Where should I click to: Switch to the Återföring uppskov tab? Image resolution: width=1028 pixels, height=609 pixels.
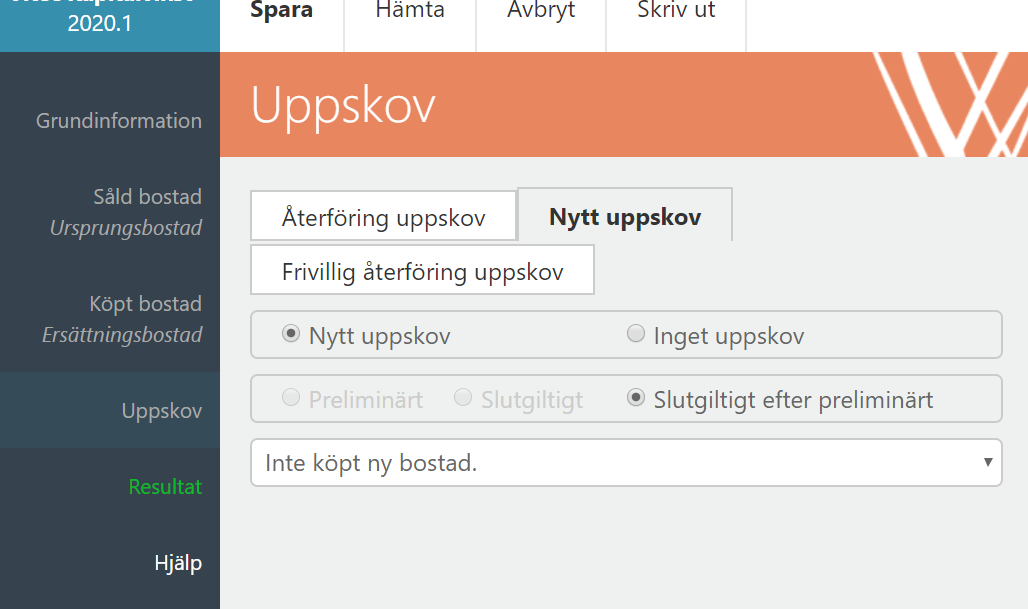pos(383,216)
